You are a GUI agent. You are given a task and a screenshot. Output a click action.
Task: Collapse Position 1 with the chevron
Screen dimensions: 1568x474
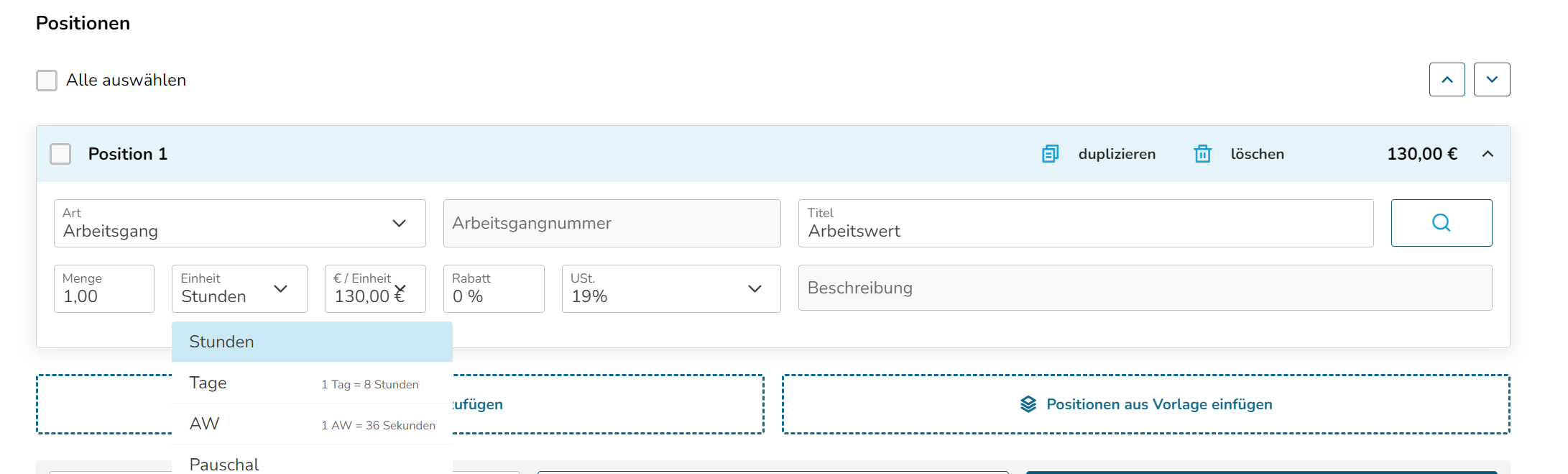(1488, 154)
